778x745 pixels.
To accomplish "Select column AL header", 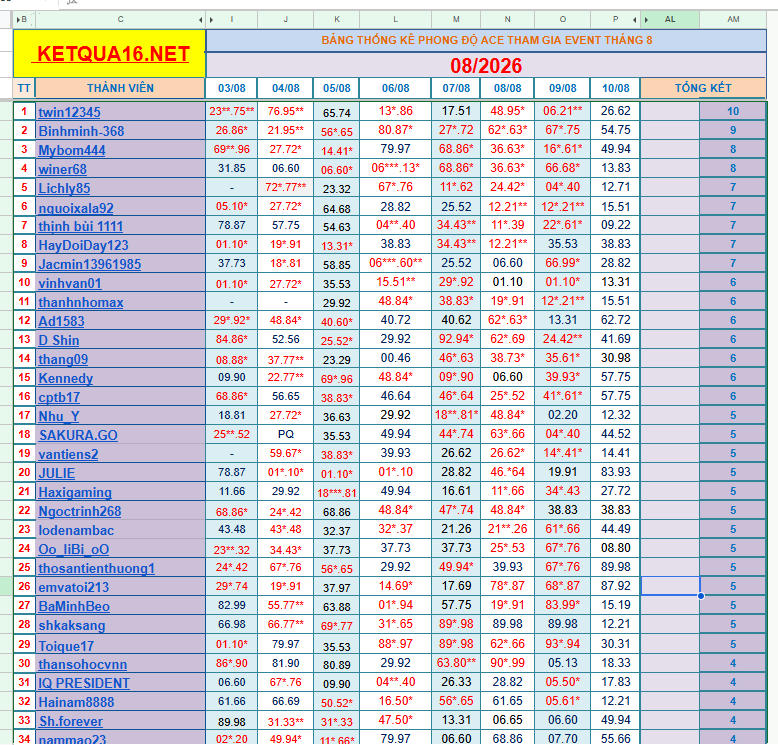I will (x=670, y=19).
